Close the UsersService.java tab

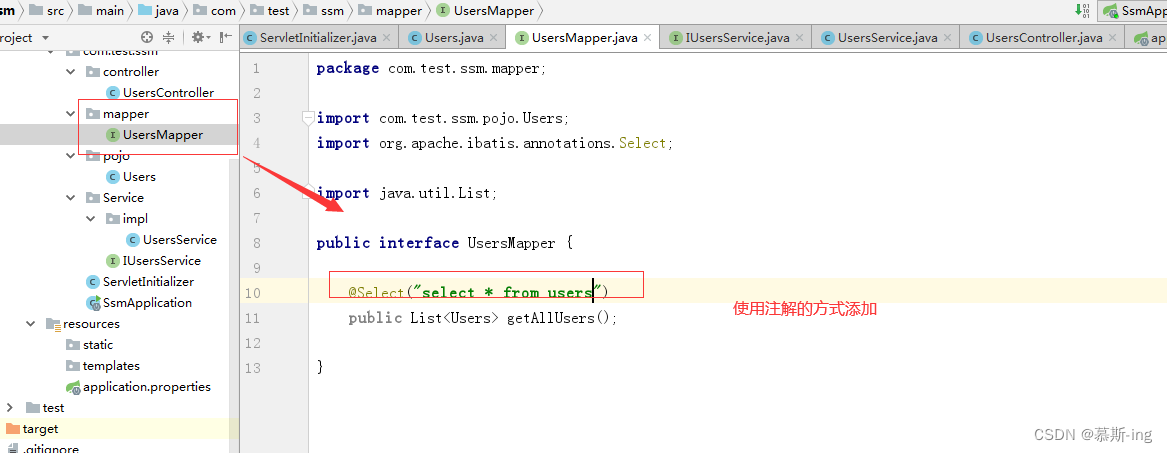pos(947,37)
